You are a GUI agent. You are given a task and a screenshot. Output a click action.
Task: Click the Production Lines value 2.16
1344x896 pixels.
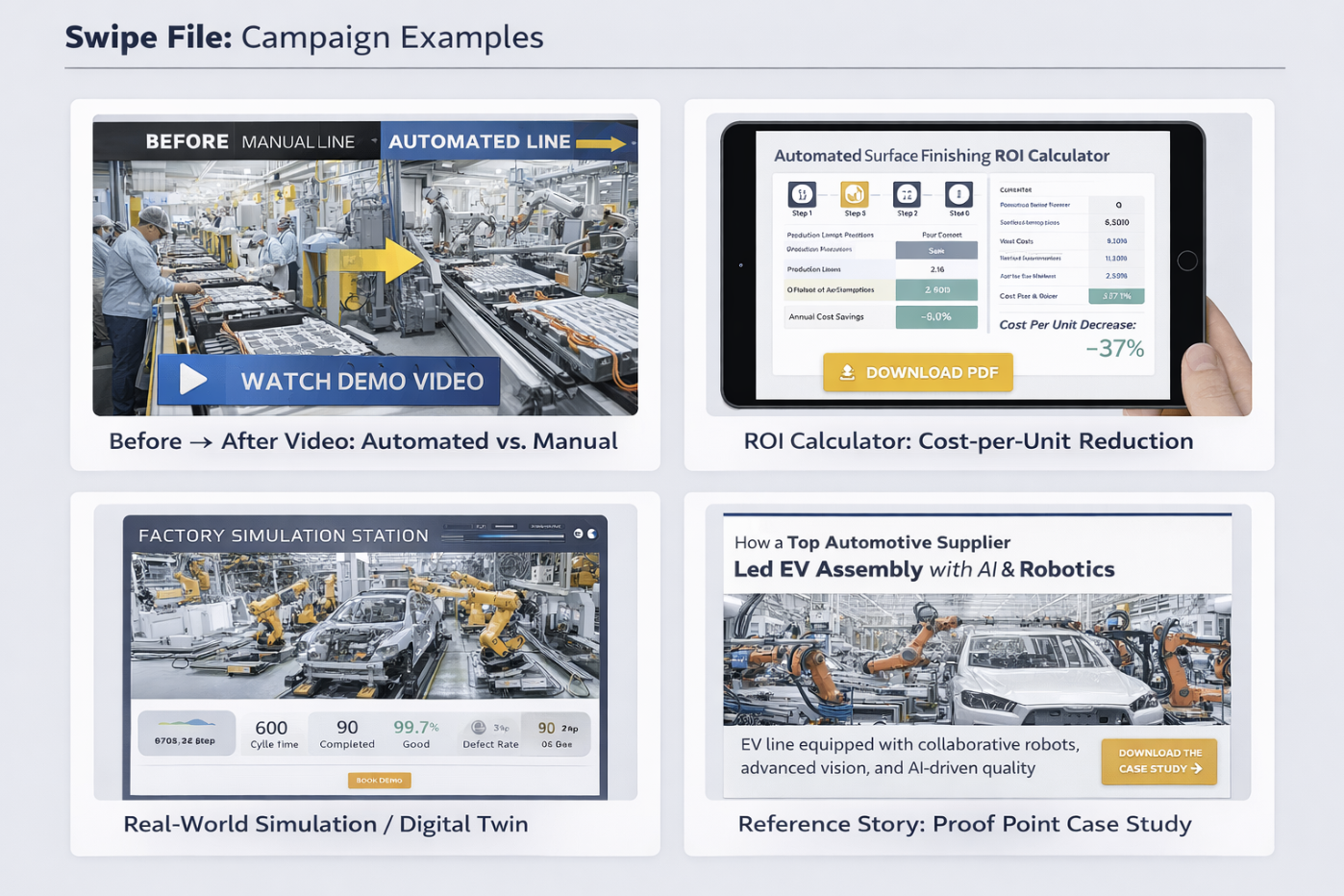click(x=935, y=270)
